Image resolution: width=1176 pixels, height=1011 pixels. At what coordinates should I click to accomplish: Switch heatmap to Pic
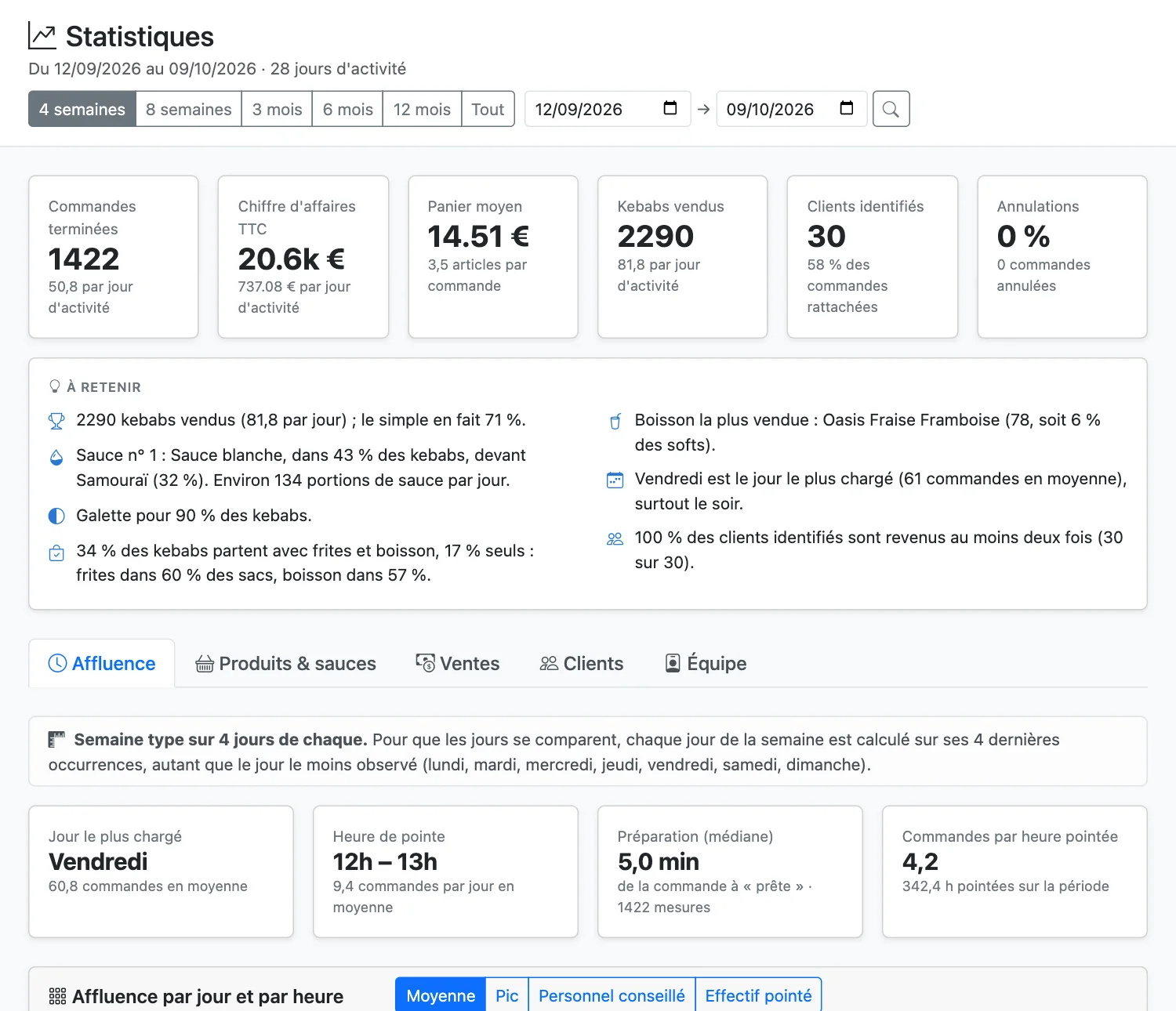tap(507, 995)
